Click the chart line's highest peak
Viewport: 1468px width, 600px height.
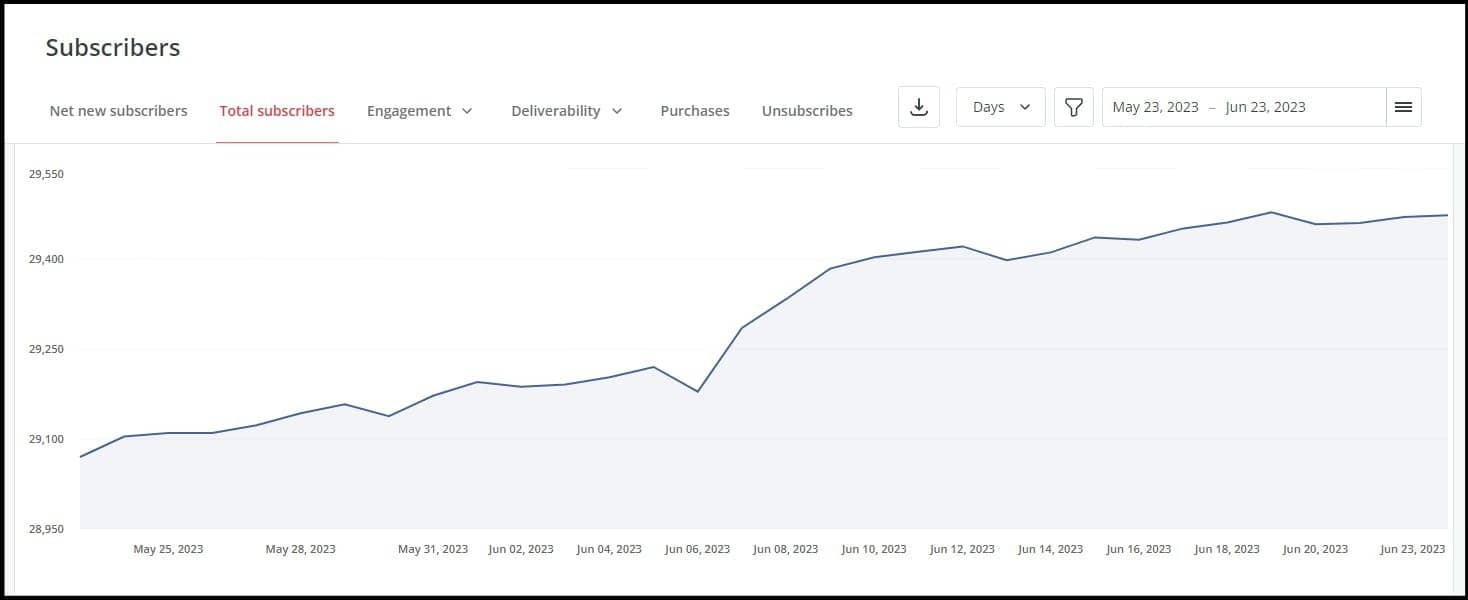(1271, 212)
